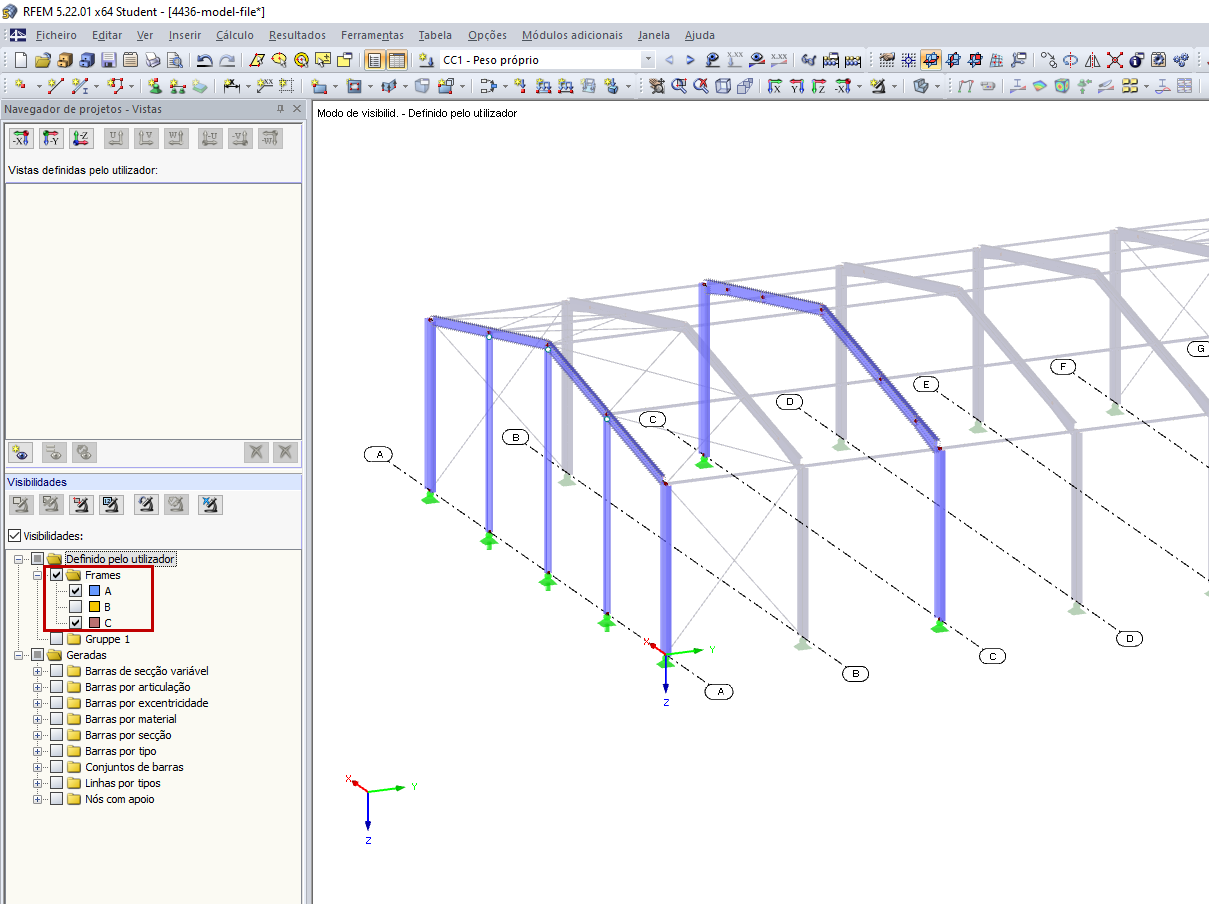Screen dimensions: 1209x904
Task: Click first visibility tool icon under Visibilidades
Action: pos(21,504)
